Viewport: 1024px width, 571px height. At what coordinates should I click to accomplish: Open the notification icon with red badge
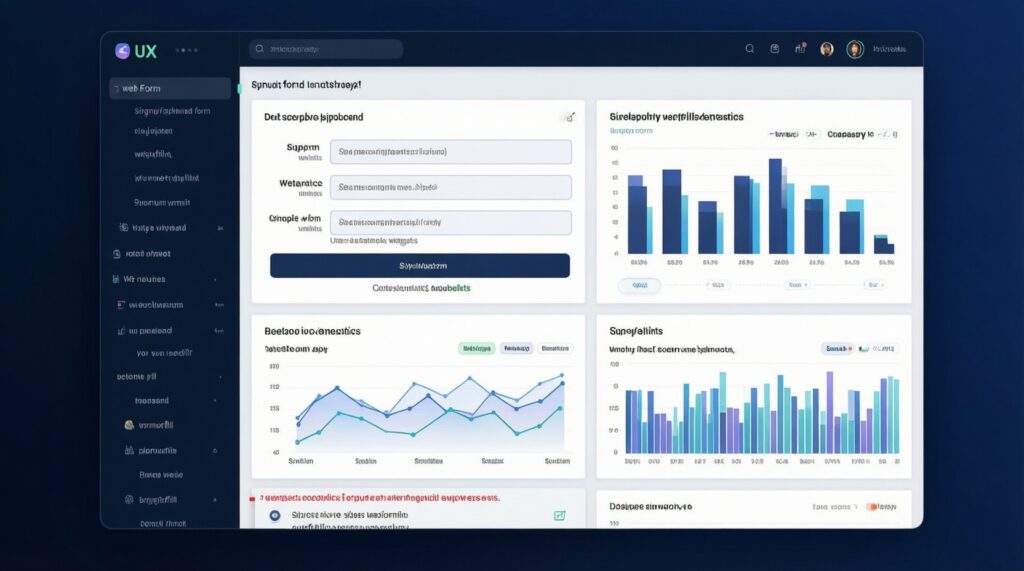(x=800, y=47)
